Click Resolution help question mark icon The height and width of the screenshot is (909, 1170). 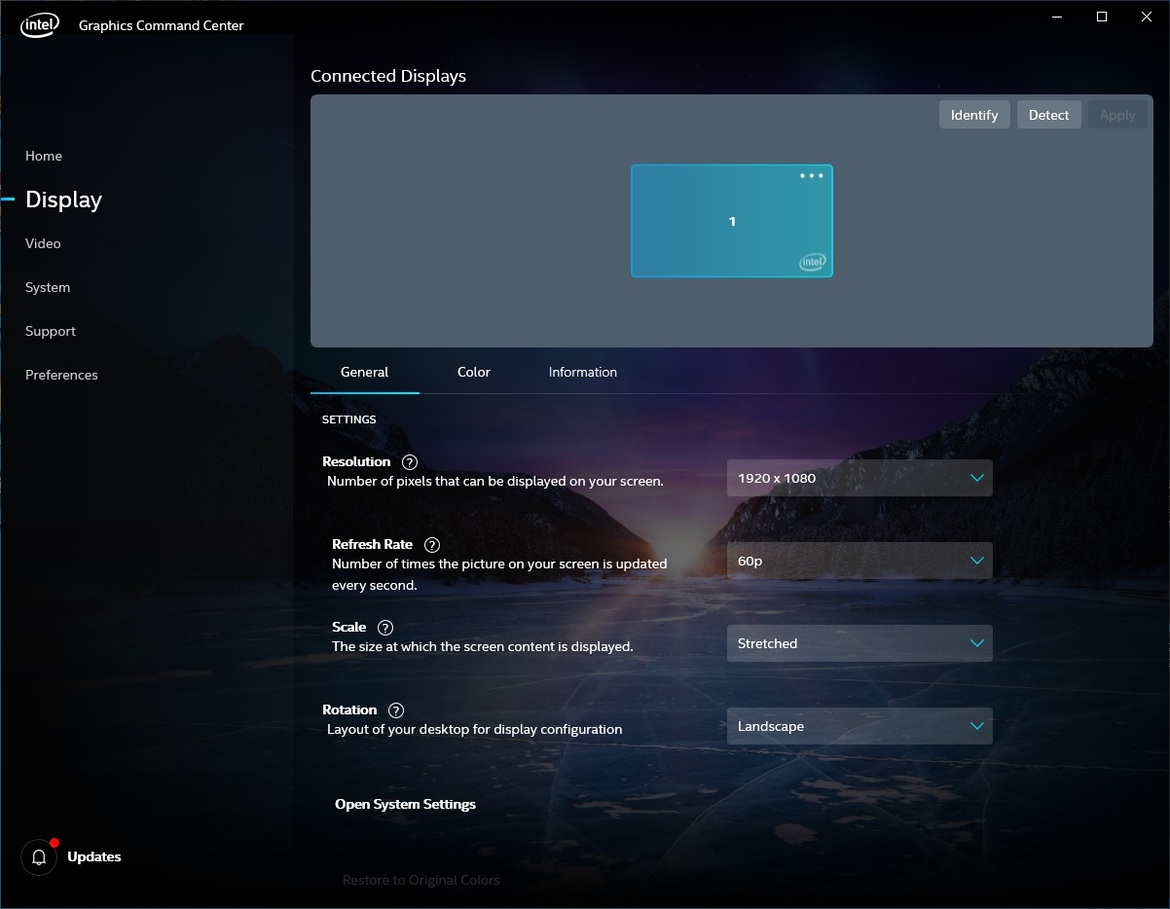pos(410,462)
